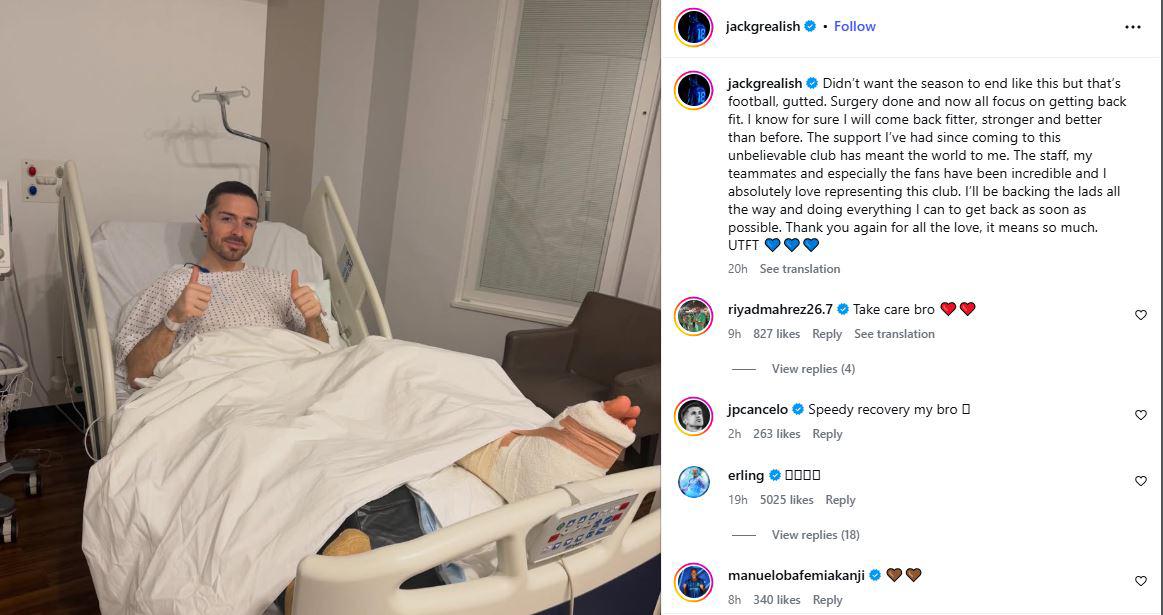Click the verified badge next to erling

click(774, 476)
